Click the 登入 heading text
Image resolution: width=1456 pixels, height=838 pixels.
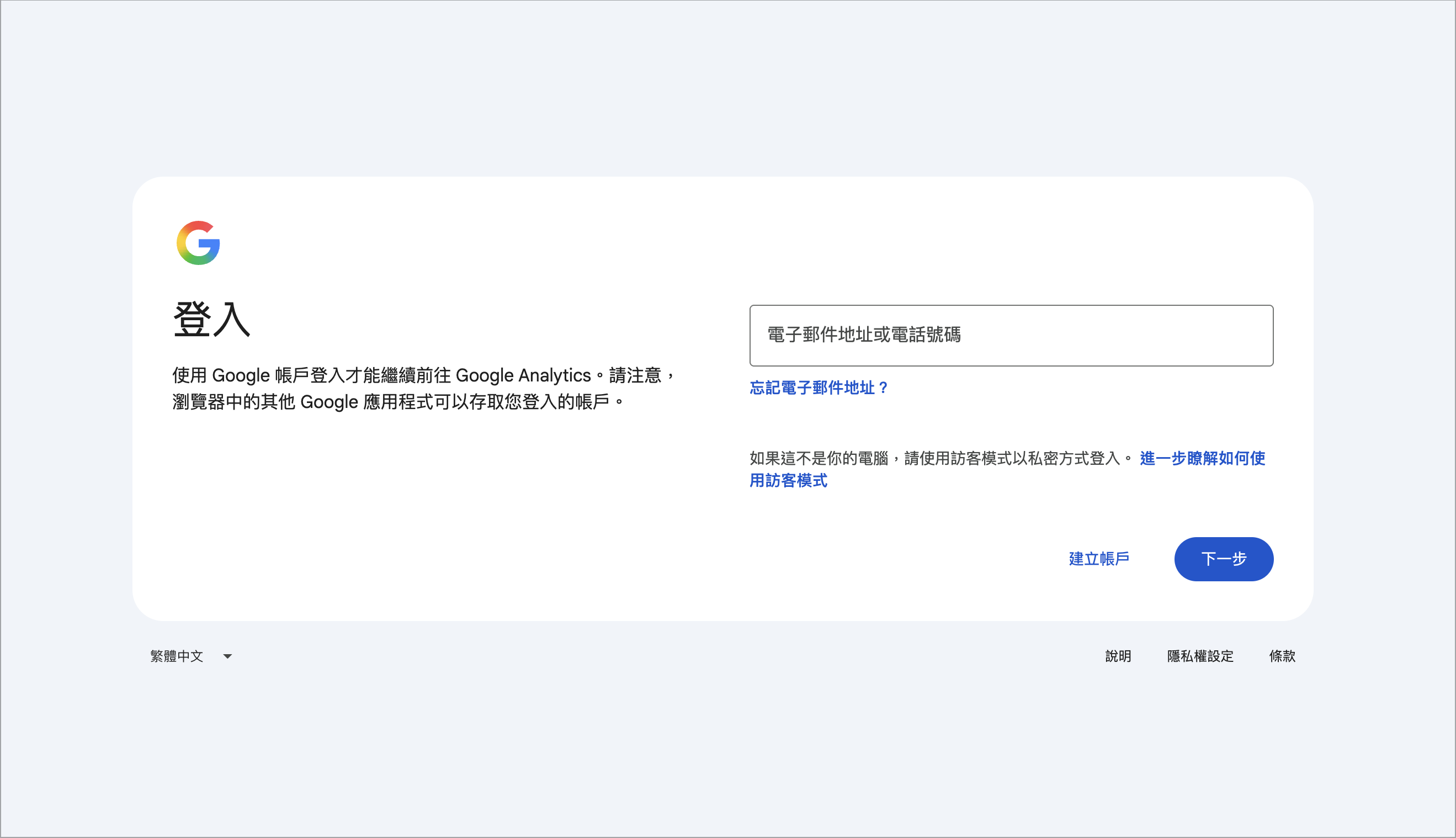(x=212, y=319)
